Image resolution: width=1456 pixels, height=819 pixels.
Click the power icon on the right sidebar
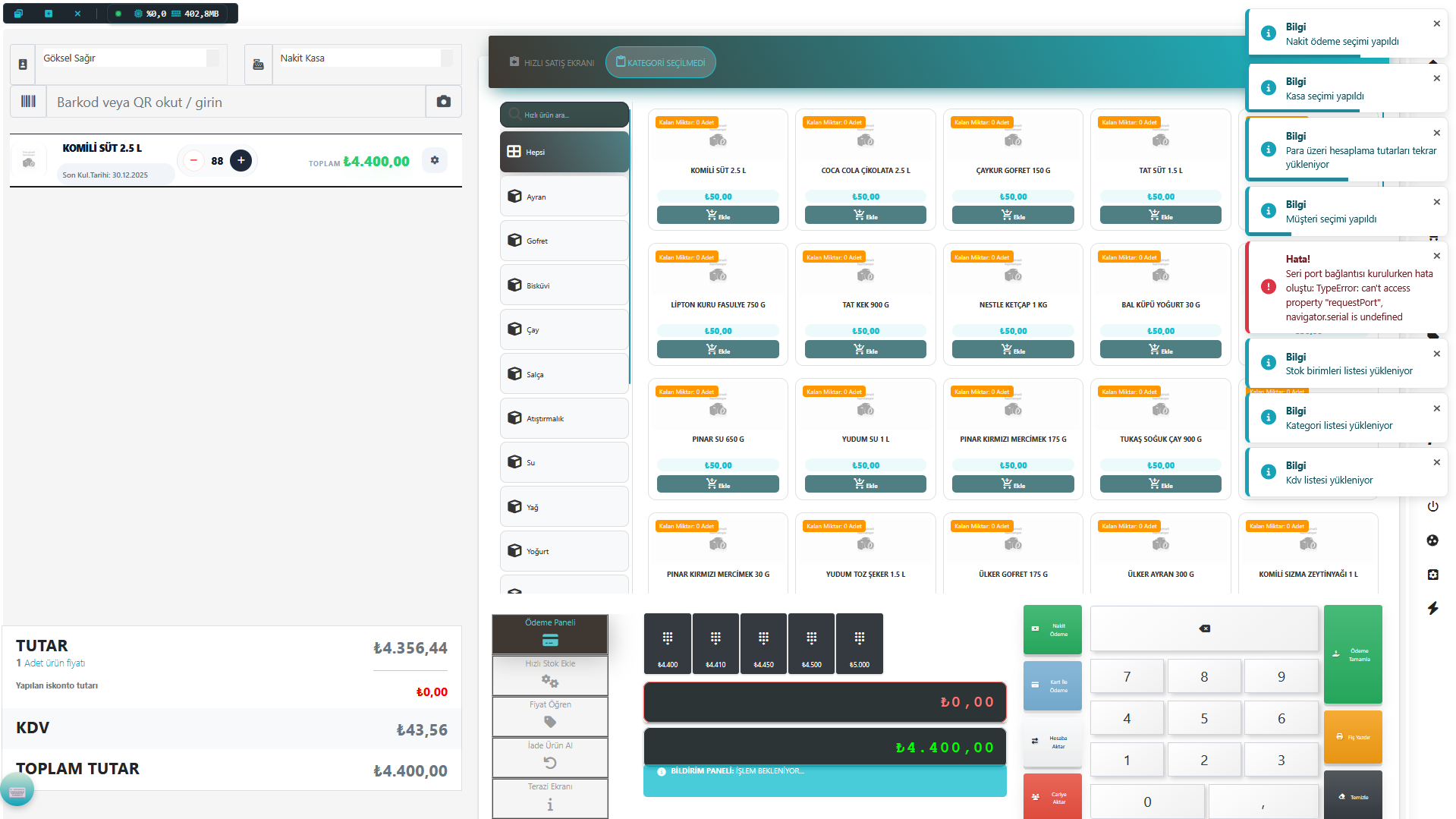click(1433, 506)
